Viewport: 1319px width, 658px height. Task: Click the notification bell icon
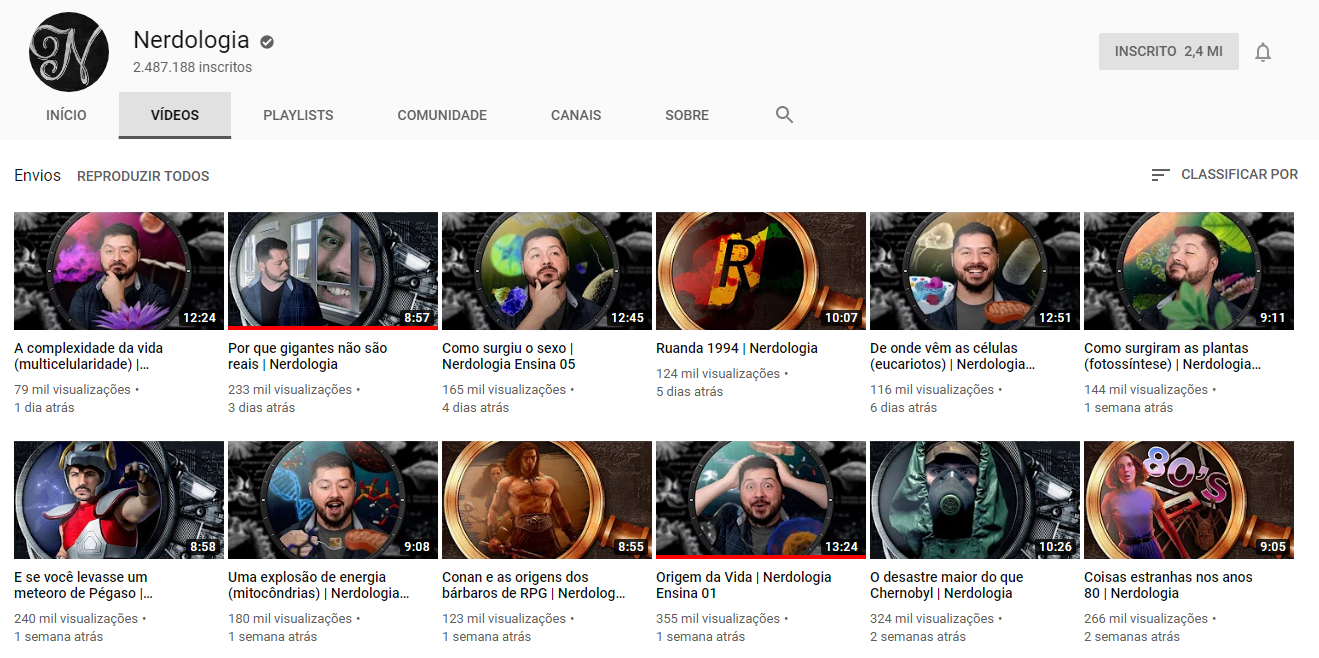pyautogui.click(x=1263, y=52)
